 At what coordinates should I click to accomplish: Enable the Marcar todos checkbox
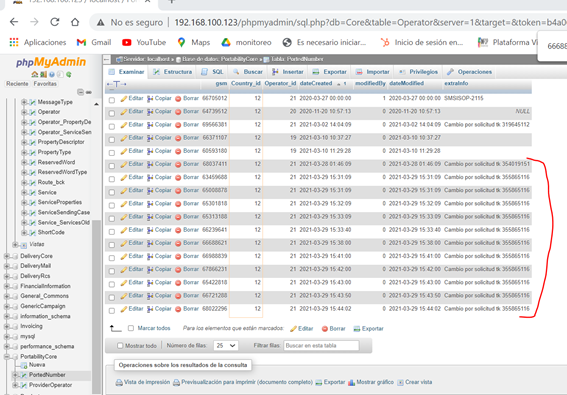[131, 328]
